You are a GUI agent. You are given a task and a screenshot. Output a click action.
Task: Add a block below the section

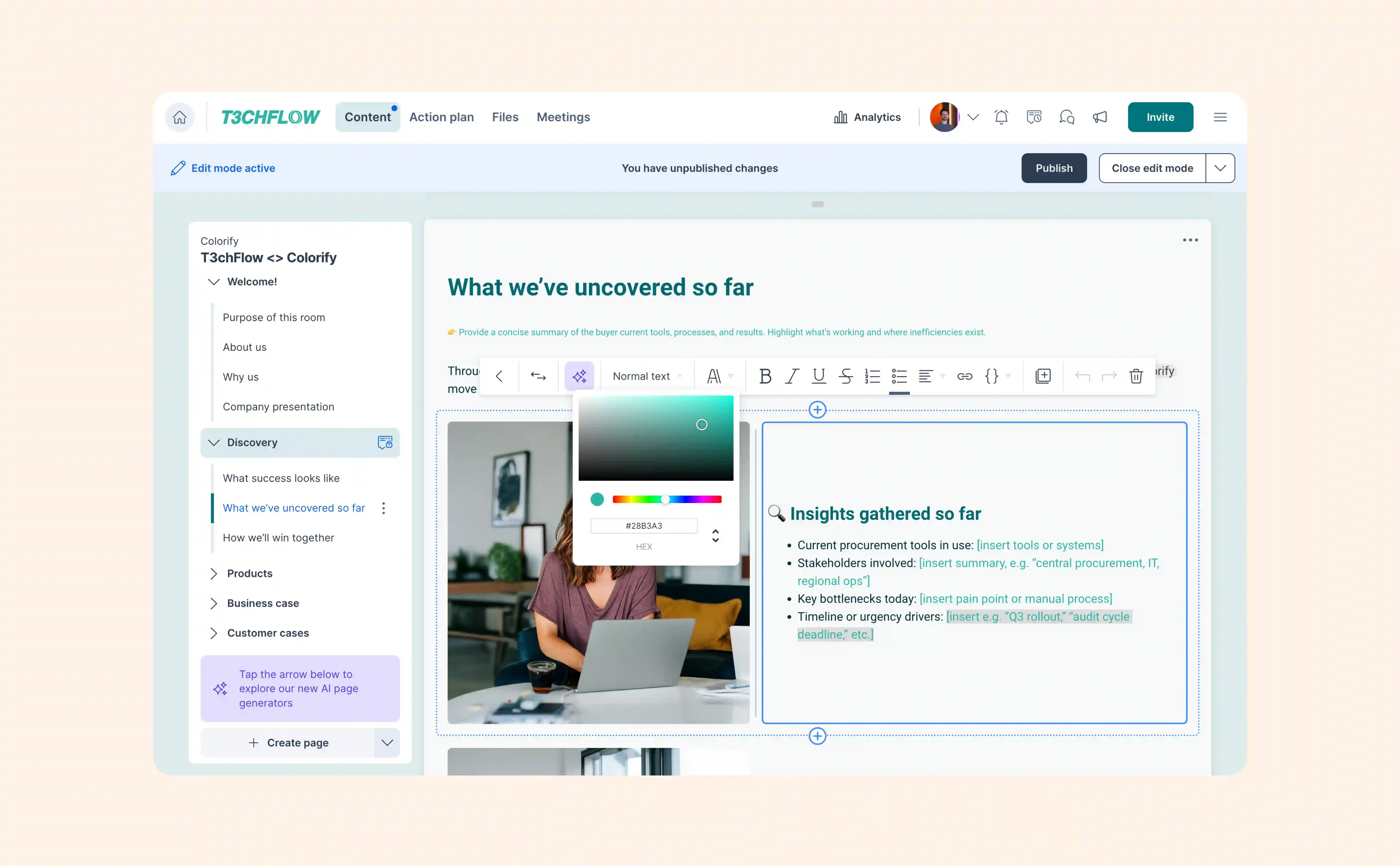817,736
